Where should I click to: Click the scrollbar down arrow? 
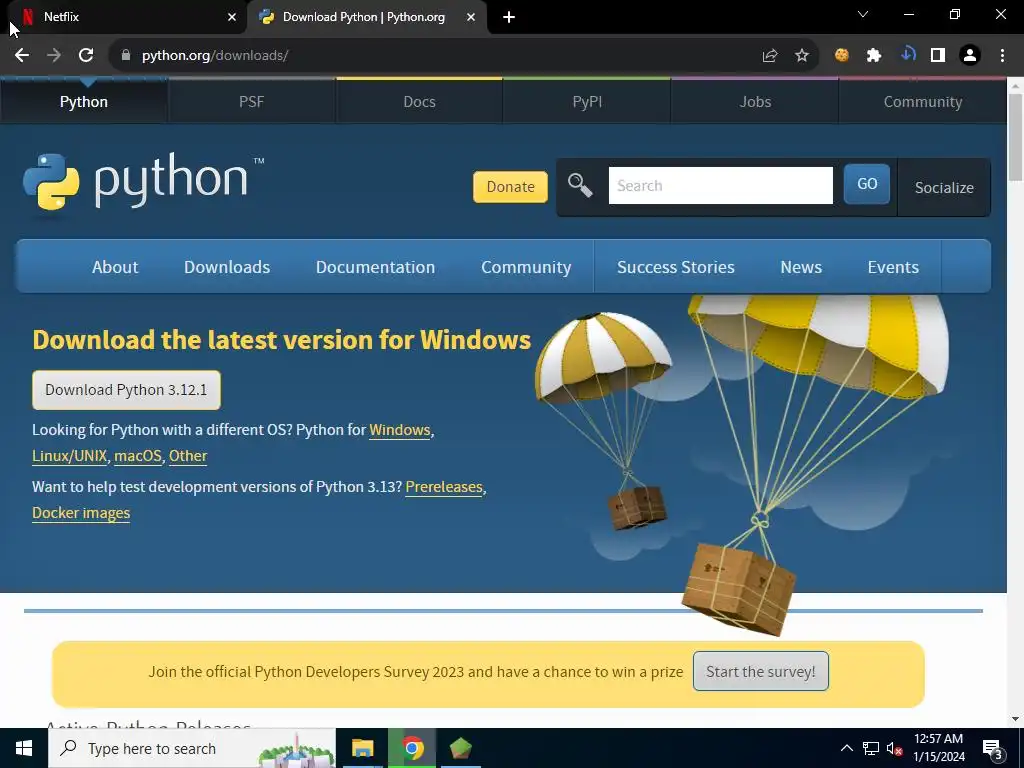point(1015,719)
